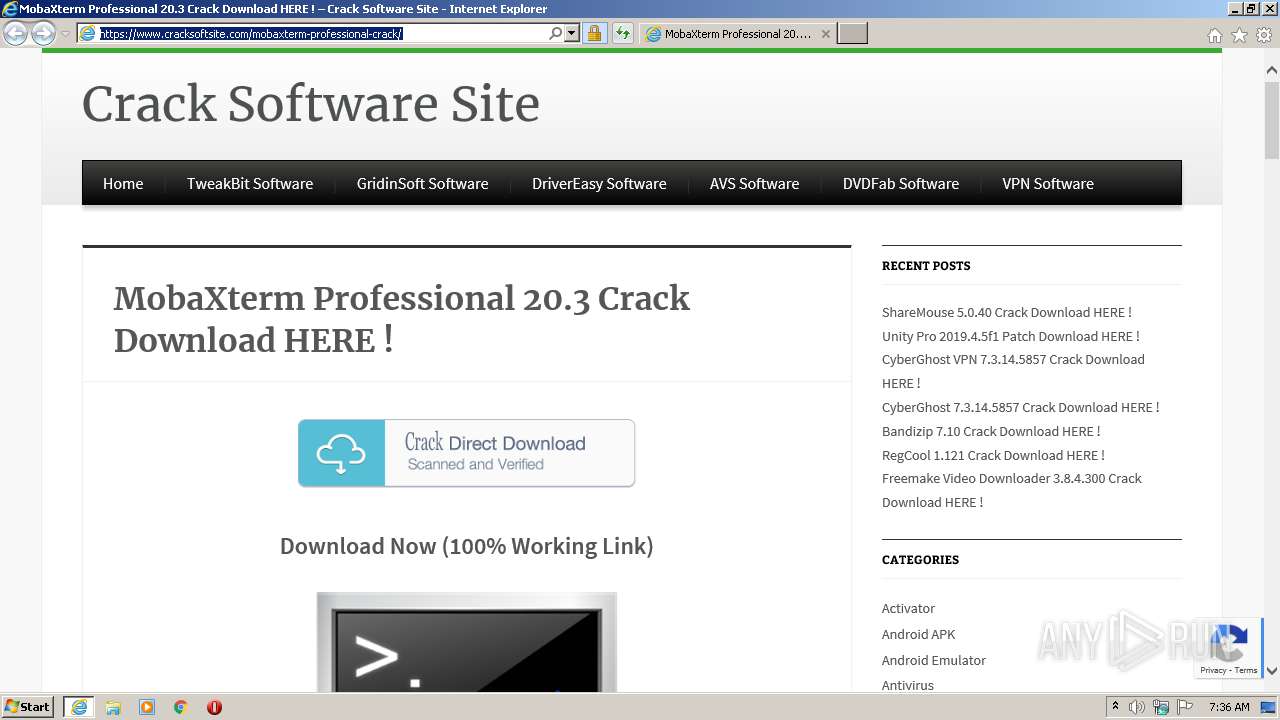The height and width of the screenshot is (720, 1280).
Task: Click the reCAPTCHA Privacy link
Action: click(1213, 670)
